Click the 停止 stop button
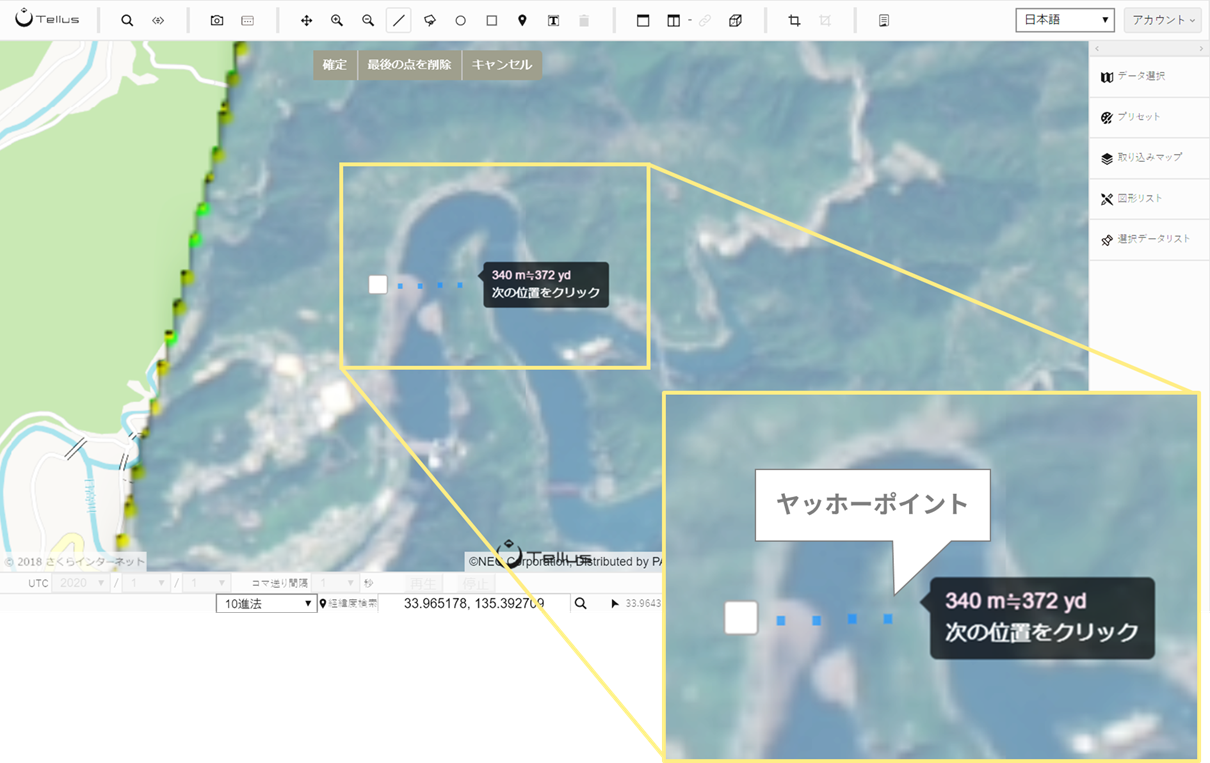This screenshot has height=763, width=1210. click(x=475, y=583)
